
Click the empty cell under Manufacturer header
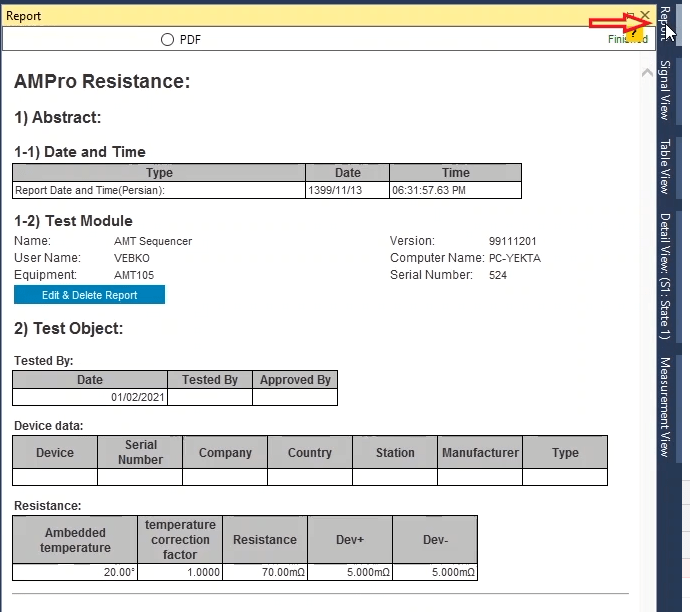tap(480, 477)
